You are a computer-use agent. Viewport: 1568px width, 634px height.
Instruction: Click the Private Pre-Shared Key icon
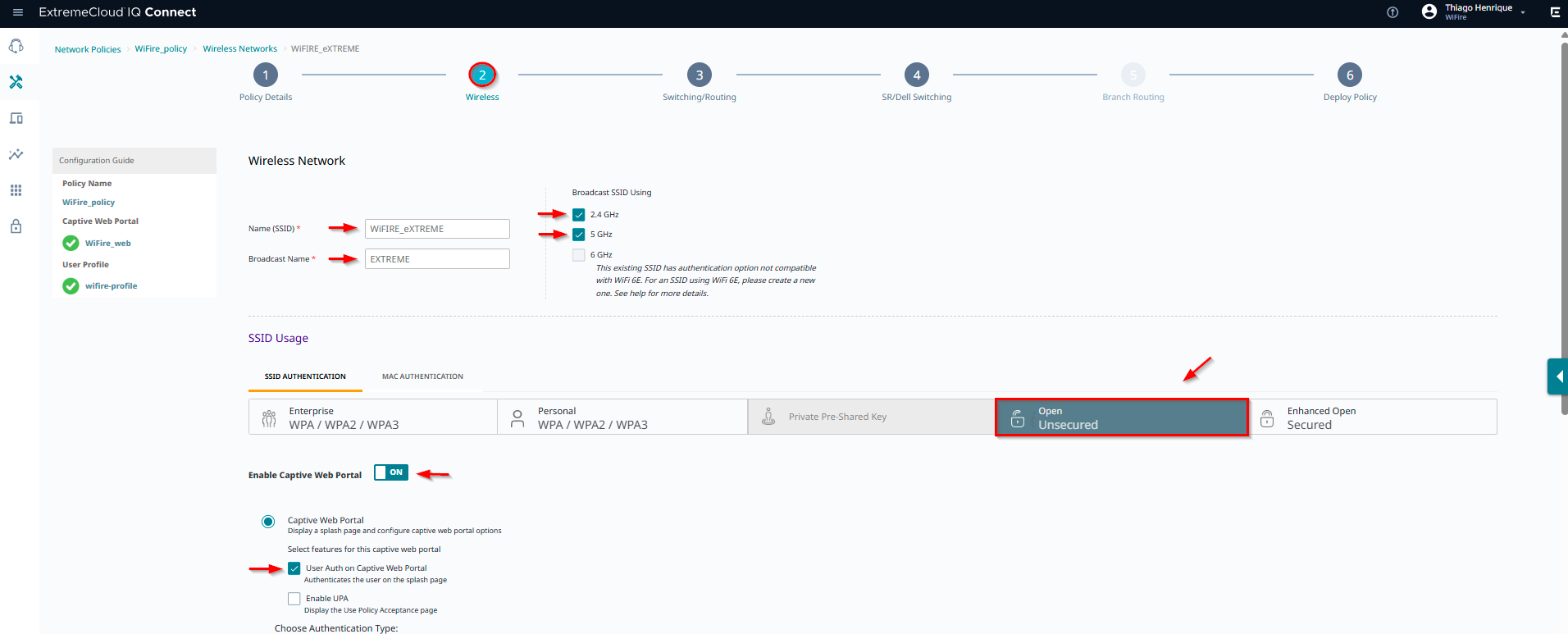coord(768,417)
